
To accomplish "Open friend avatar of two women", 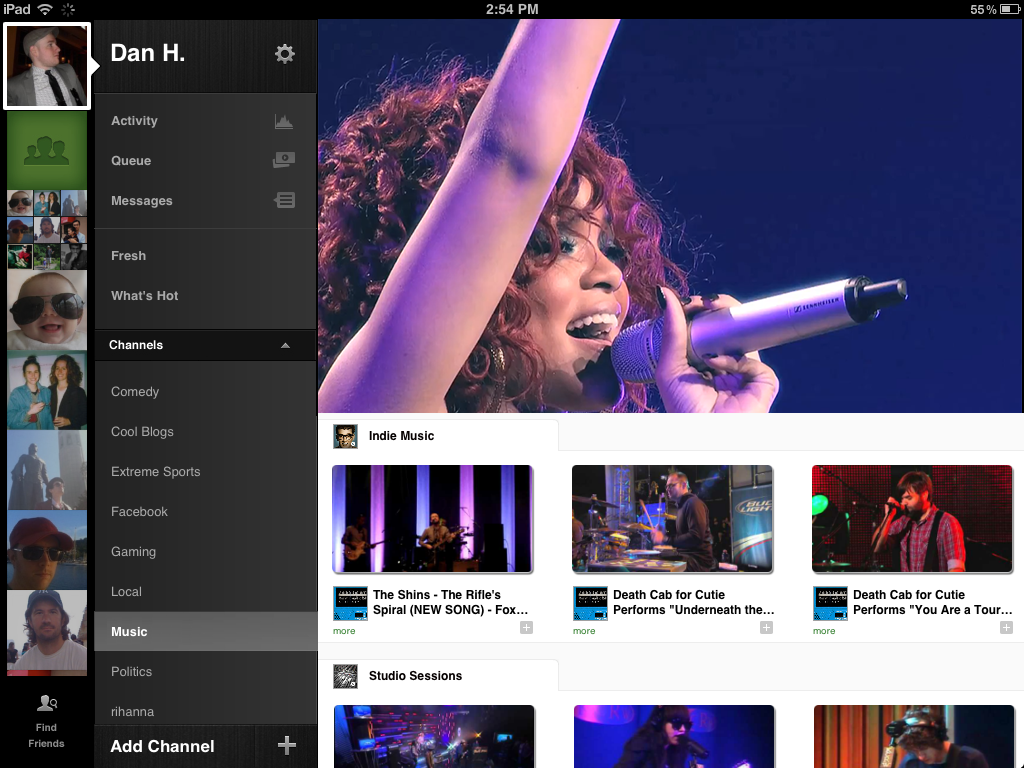I will (47, 391).
